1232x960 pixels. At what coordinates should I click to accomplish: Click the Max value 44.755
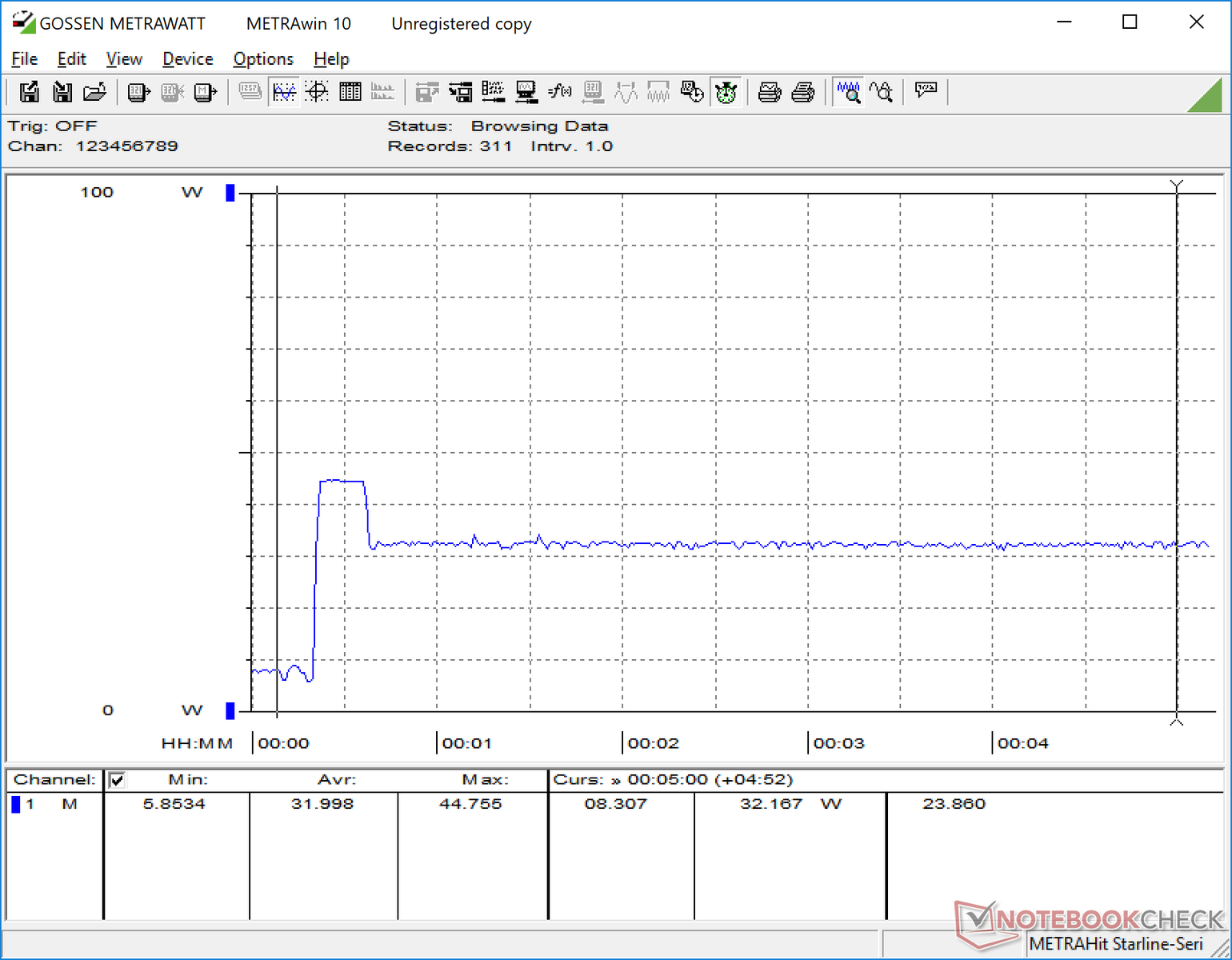[470, 804]
